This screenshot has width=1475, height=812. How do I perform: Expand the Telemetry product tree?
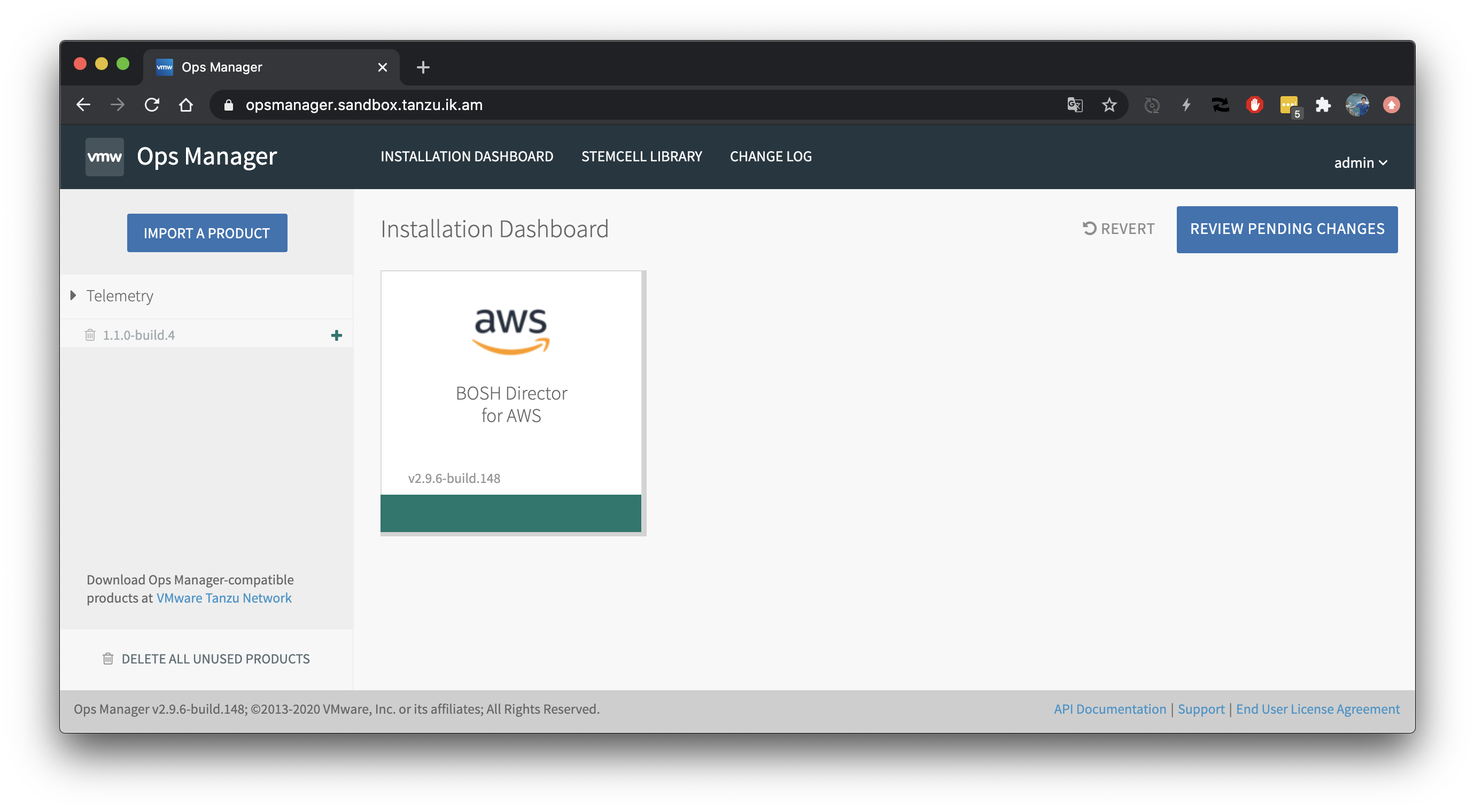click(73, 296)
